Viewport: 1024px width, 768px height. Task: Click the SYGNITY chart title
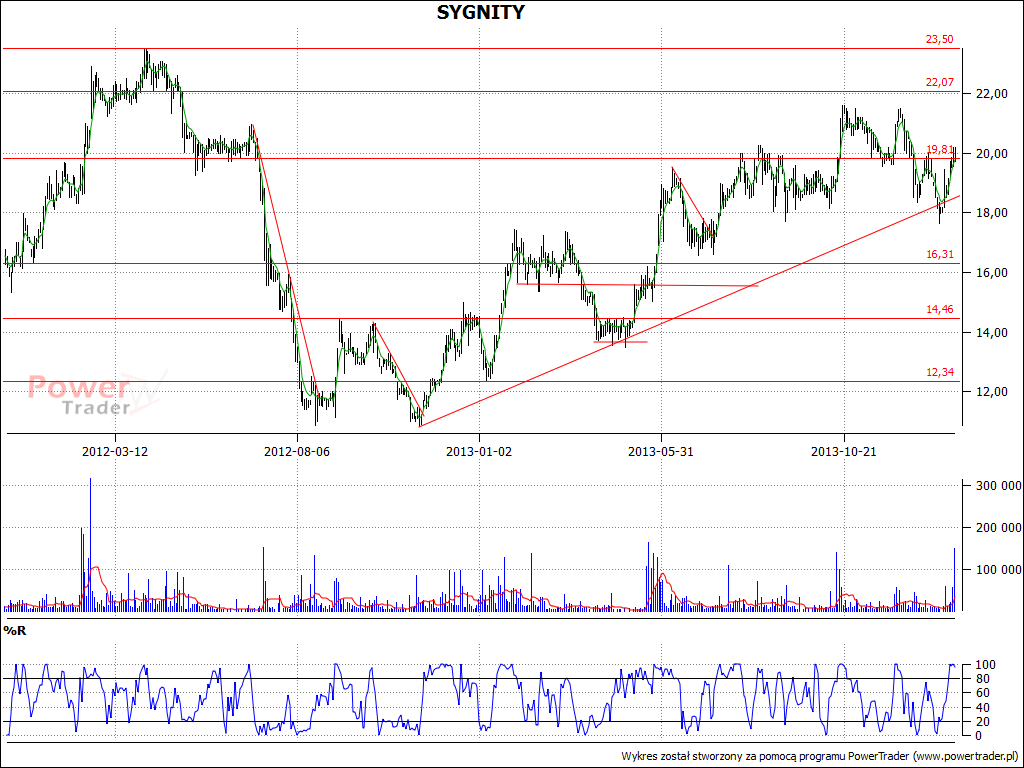(x=480, y=12)
